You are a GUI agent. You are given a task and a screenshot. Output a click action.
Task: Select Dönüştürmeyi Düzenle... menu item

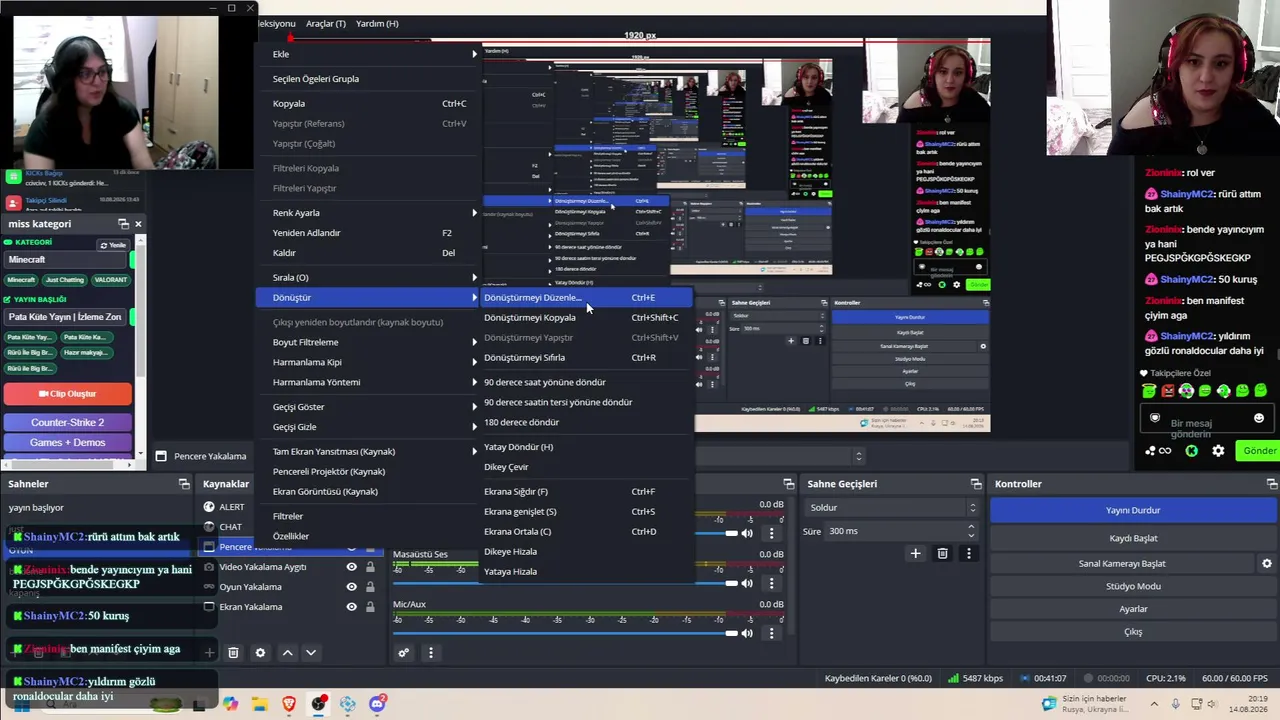point(585,297)
